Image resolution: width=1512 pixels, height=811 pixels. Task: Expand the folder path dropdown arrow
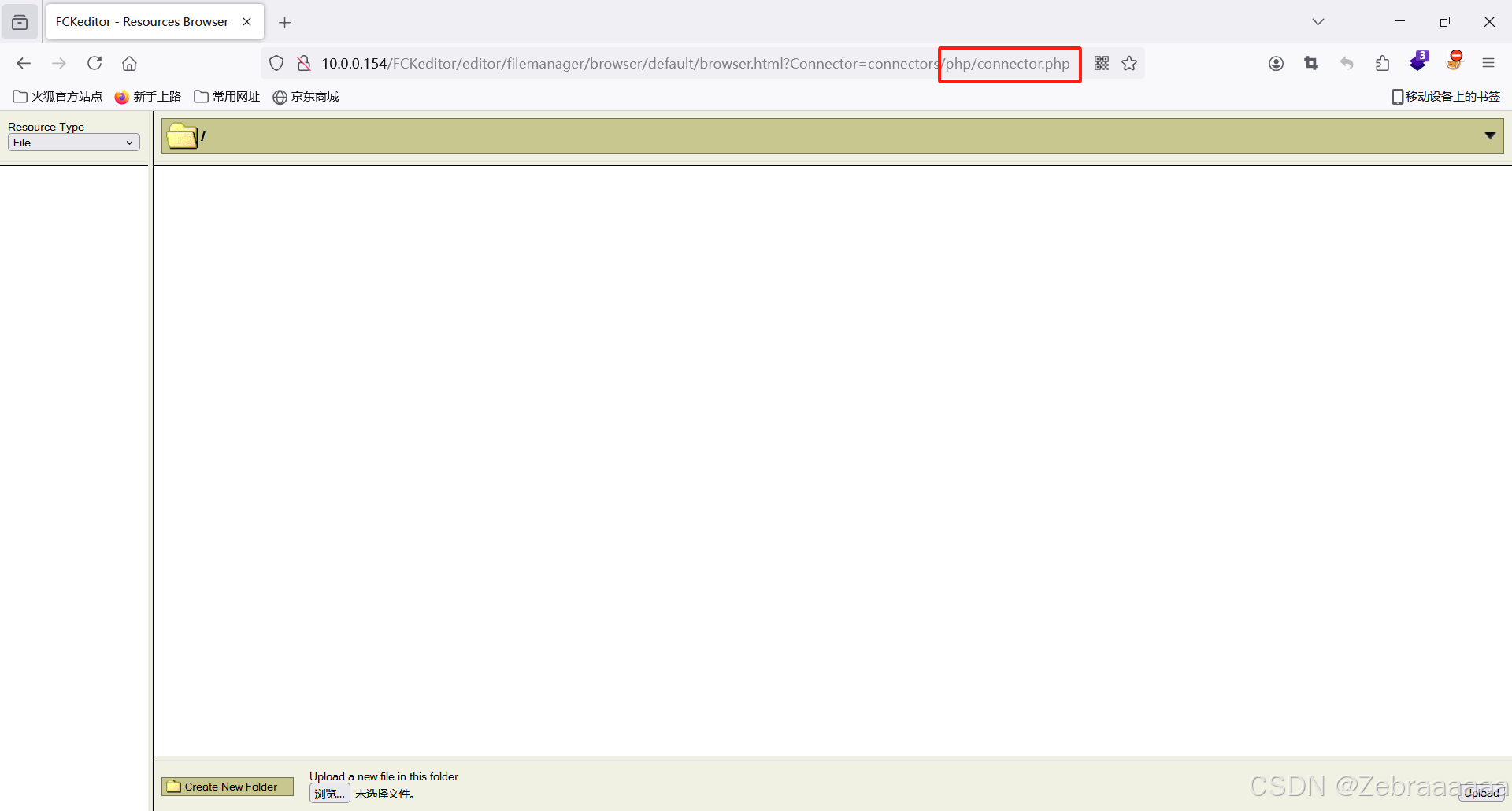(x=1490, y=135)
